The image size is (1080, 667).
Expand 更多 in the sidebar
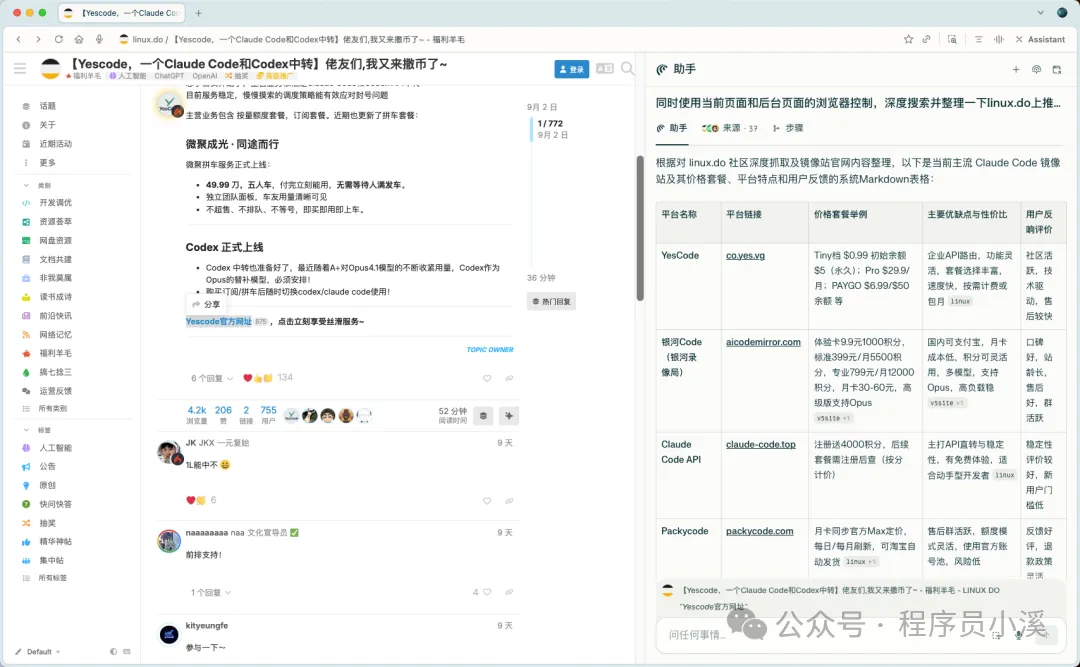click(47, 163)
